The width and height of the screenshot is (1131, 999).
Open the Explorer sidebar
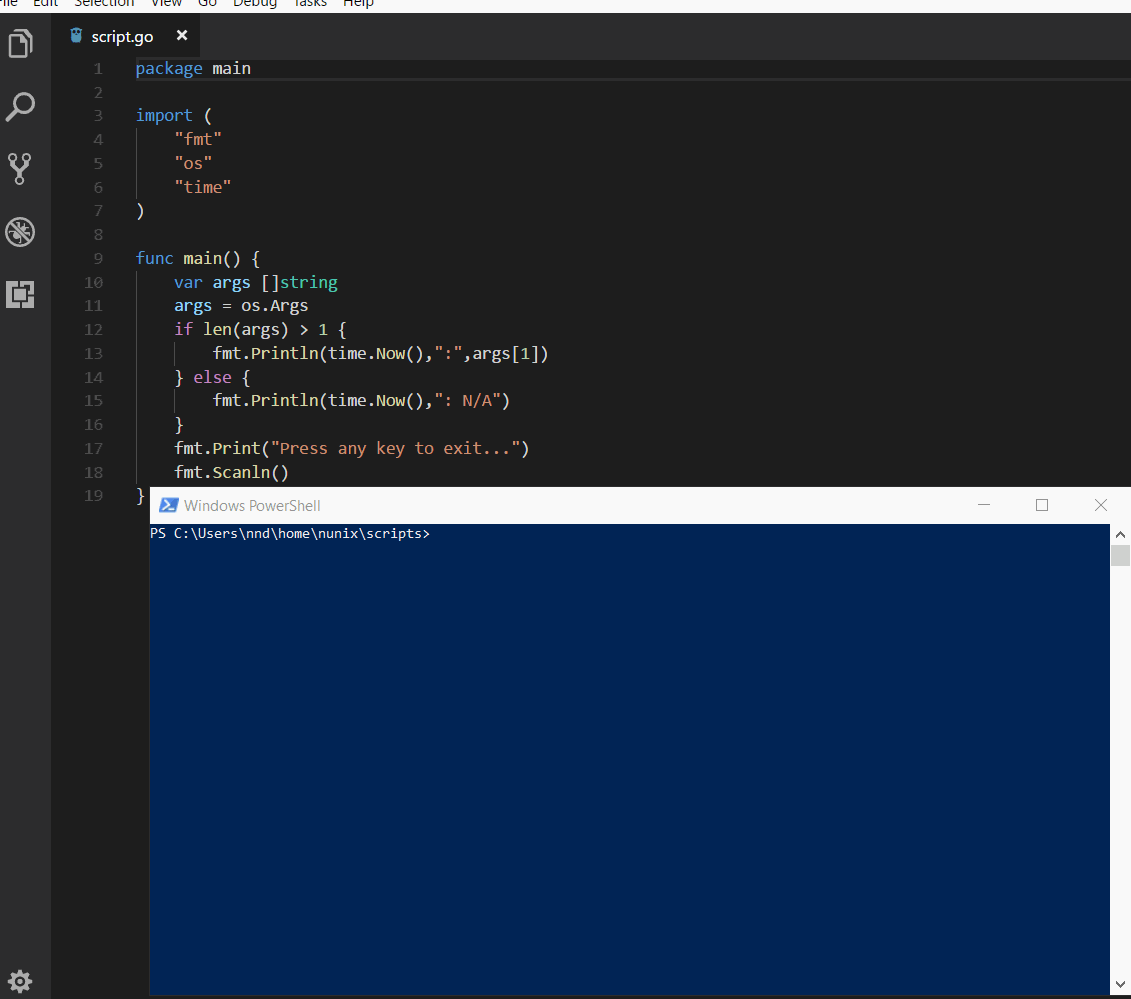[20, 44]
